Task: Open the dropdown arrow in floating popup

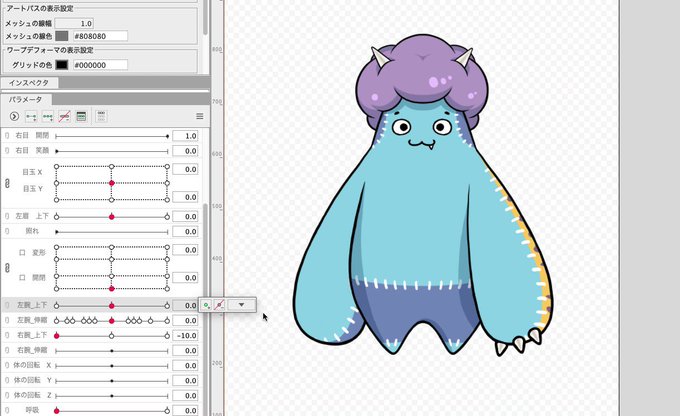Action: tap(242, 305)
